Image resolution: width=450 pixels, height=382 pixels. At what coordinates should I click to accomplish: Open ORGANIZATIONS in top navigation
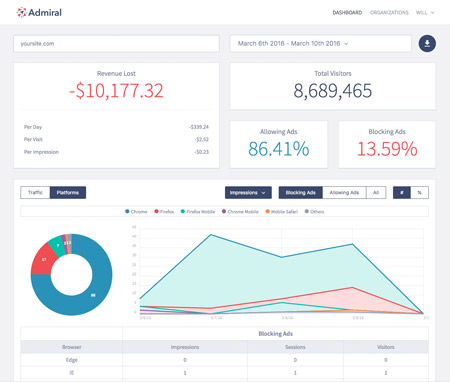click(389, 13)
